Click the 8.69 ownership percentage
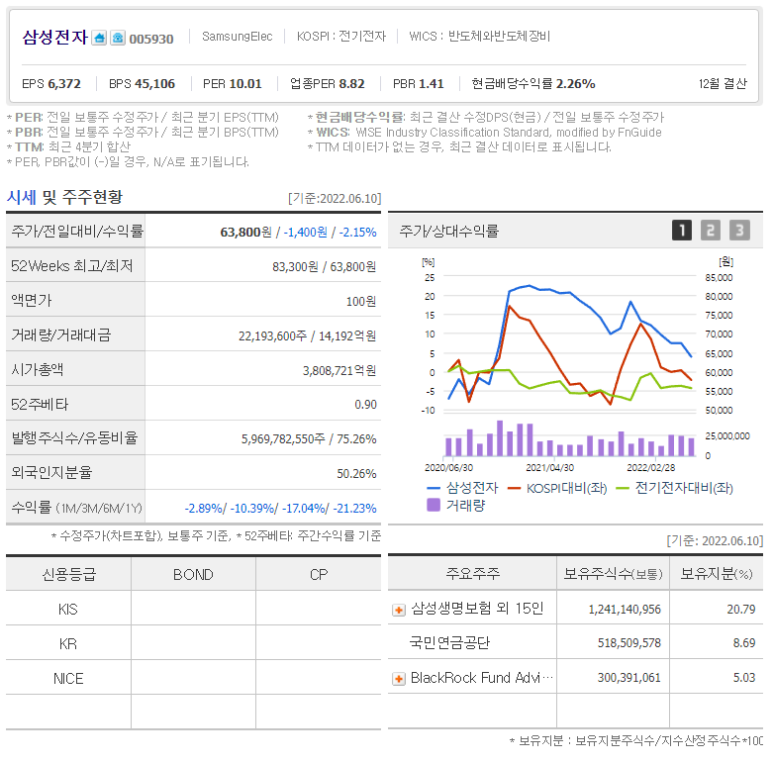 click(744, 643)
